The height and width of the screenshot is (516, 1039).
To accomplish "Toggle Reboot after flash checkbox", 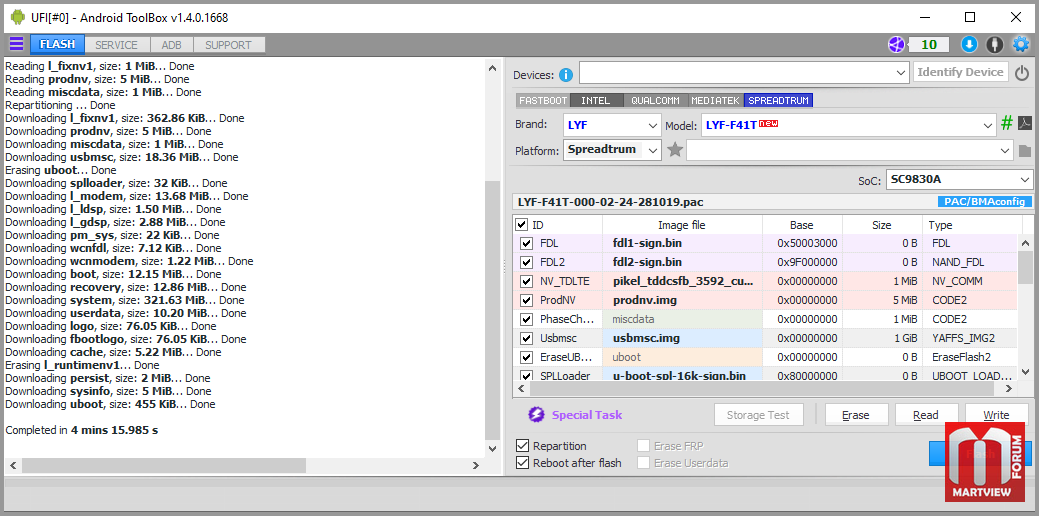I will [x=523, y=463].
